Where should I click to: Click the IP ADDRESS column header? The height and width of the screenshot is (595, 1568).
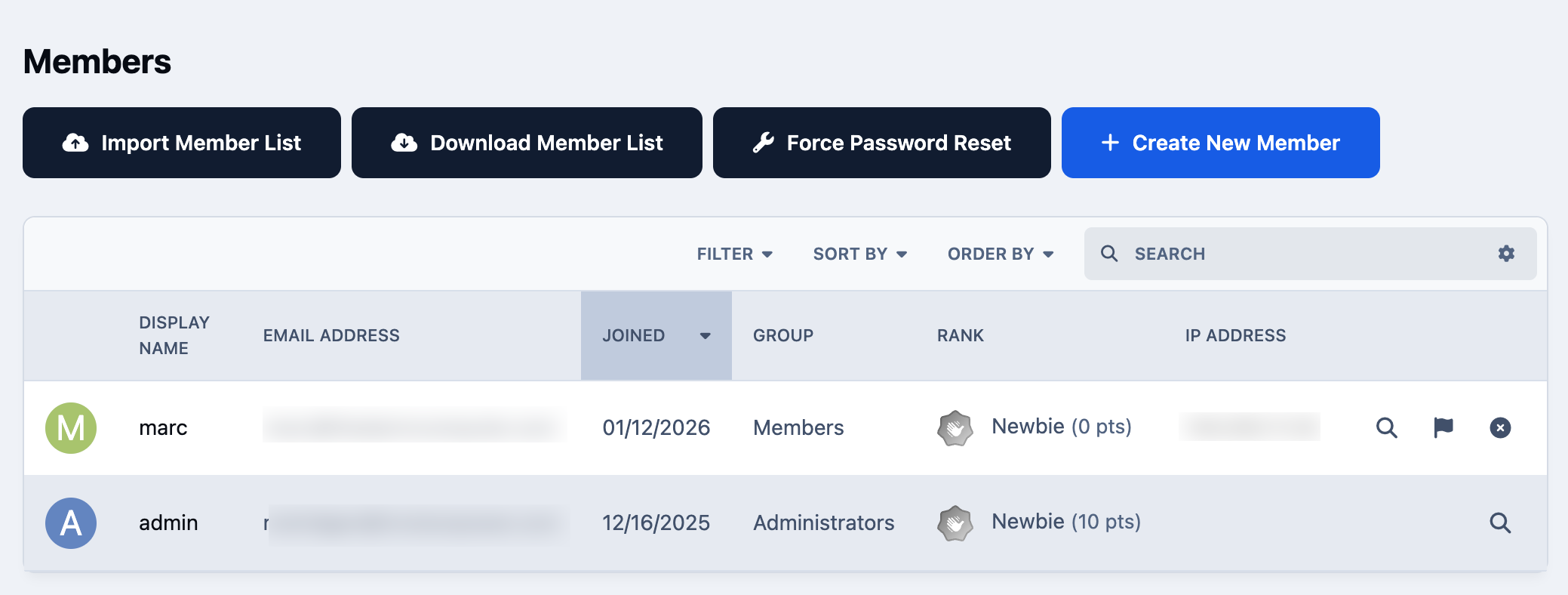coord(1235,335)
